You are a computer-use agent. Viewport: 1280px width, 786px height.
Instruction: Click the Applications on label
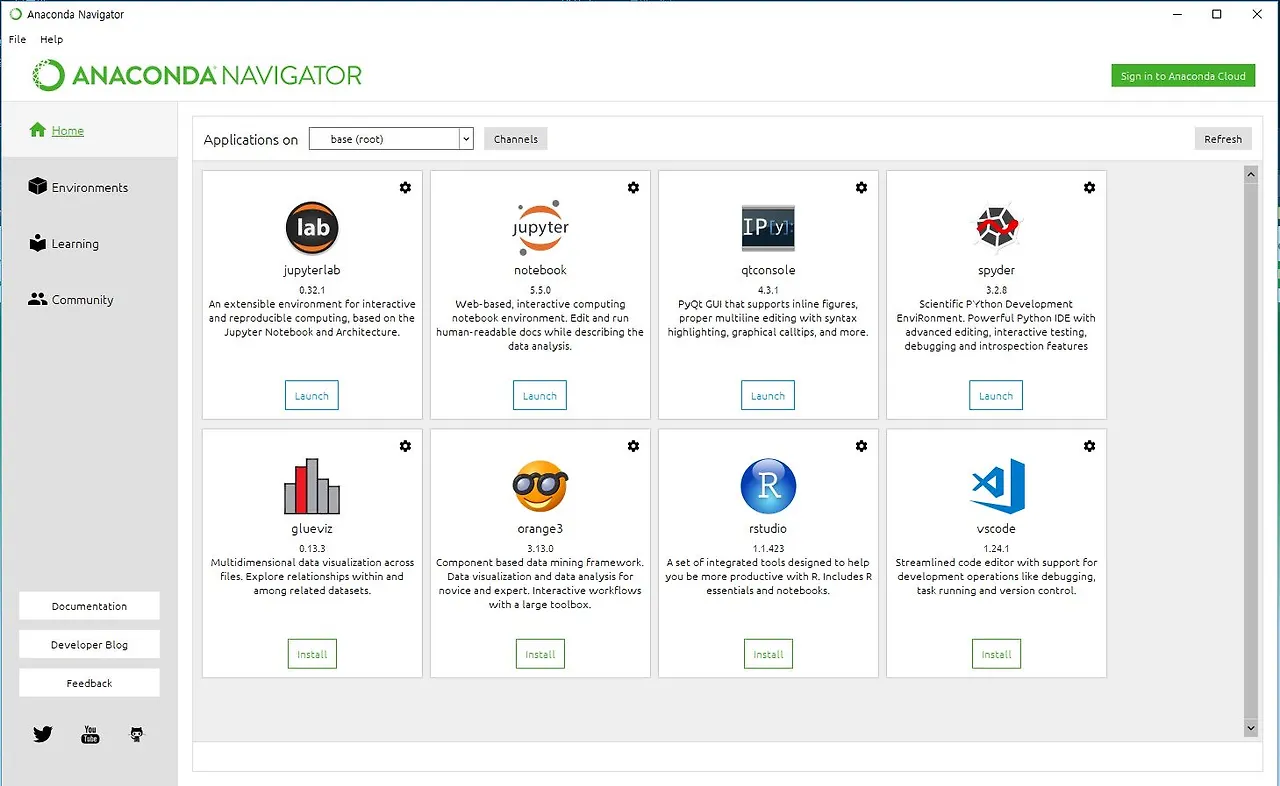point(251,140)
